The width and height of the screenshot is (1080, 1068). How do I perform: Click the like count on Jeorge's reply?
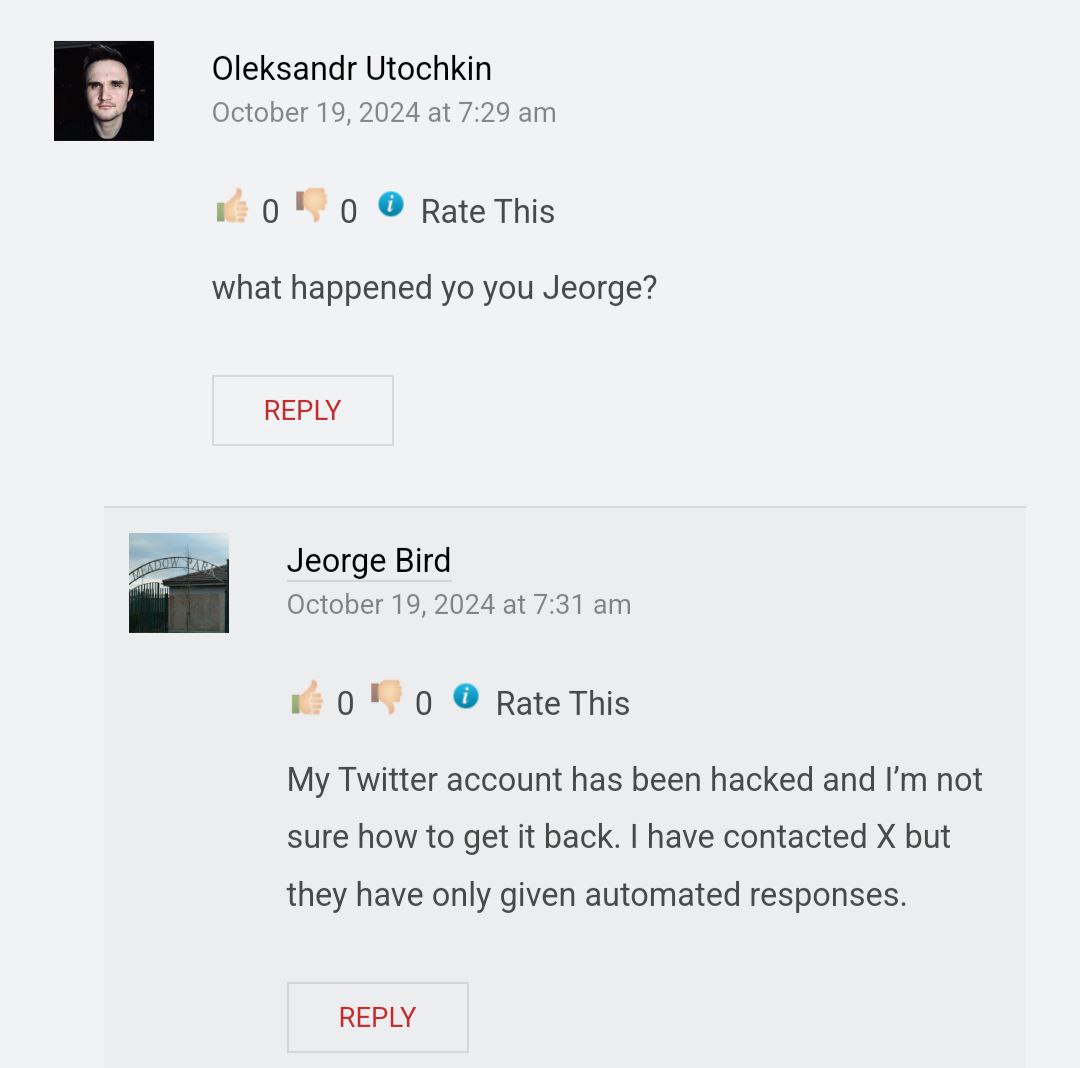[x=345, y=704]
